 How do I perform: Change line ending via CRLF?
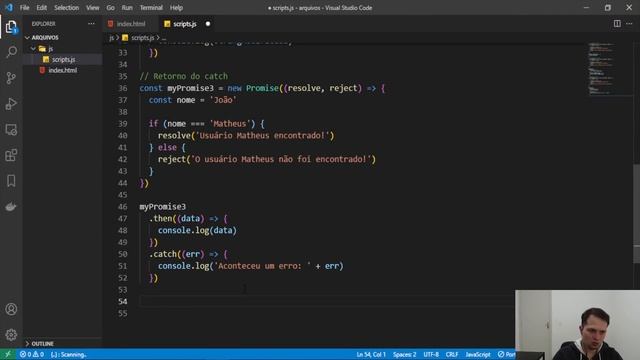pos(452,354)
